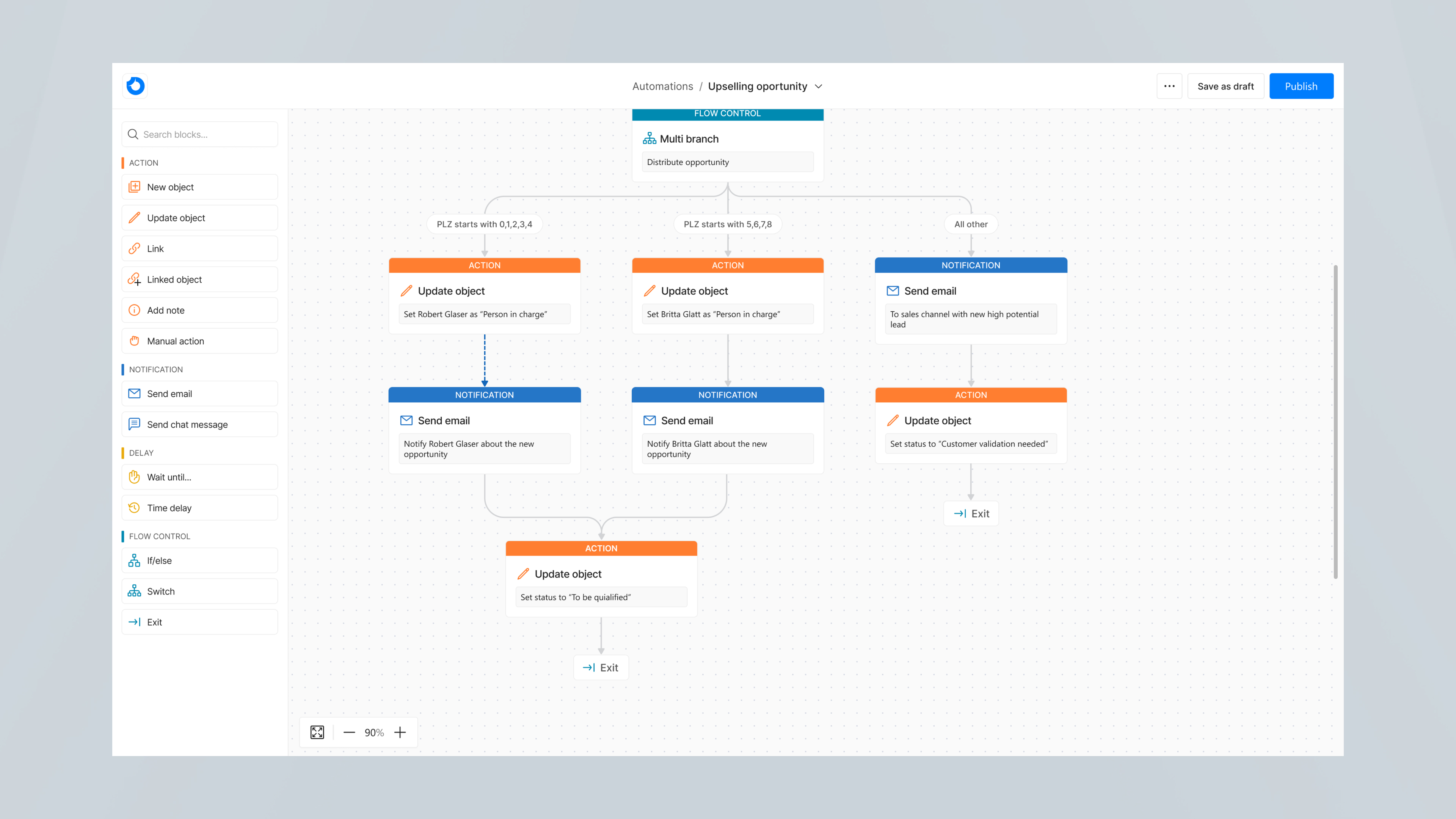The image size is (1456, 819).
Task: Click the fit-to-view canvas icon
Action: click(317, 732)
